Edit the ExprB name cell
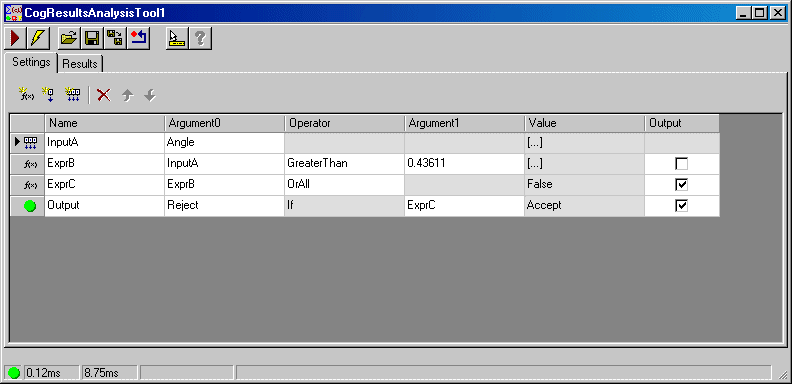Screen dimensions: 792x384 click(105, 164)
